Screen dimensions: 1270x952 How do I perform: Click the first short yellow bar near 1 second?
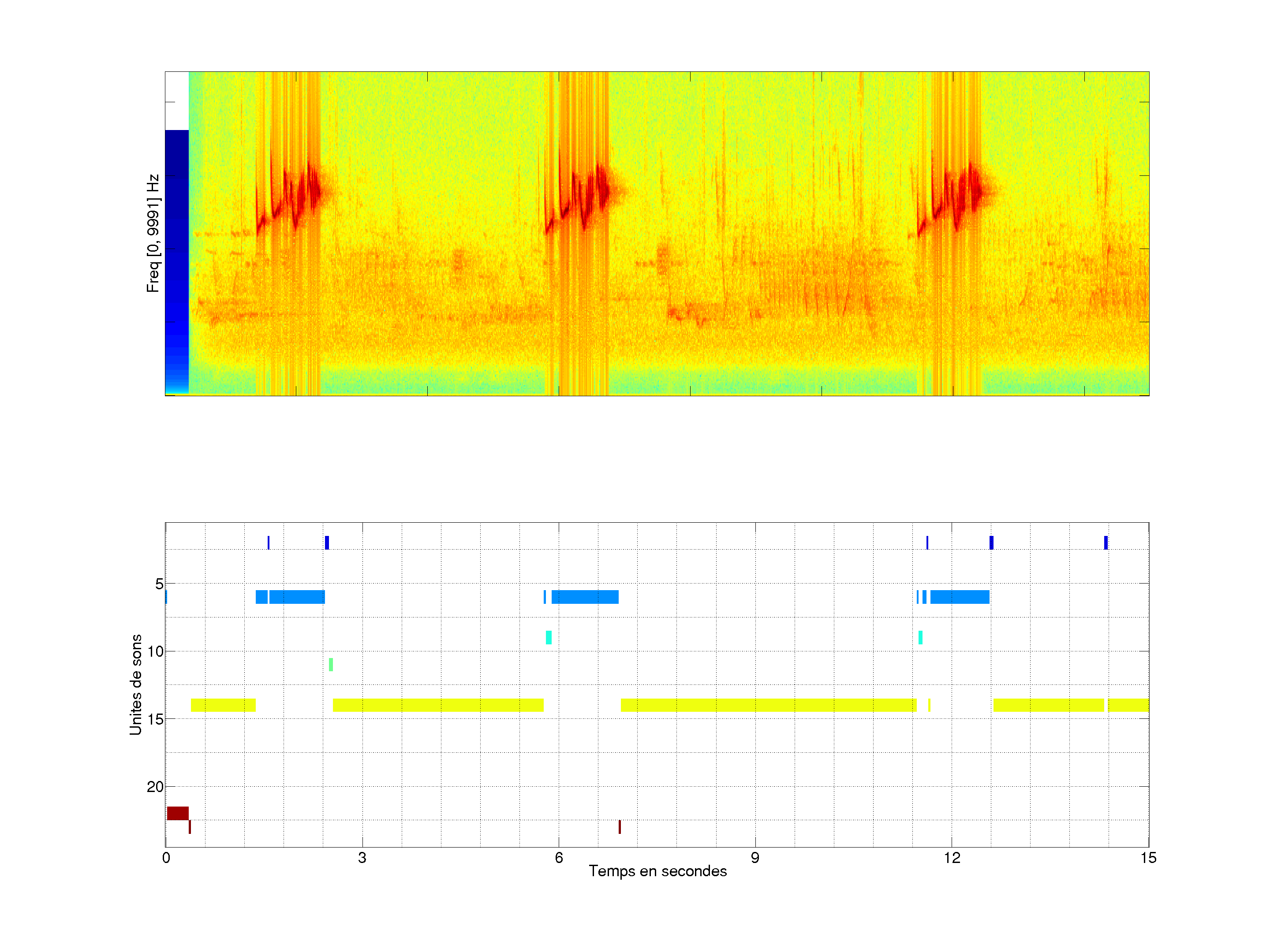tap(223, 705)
